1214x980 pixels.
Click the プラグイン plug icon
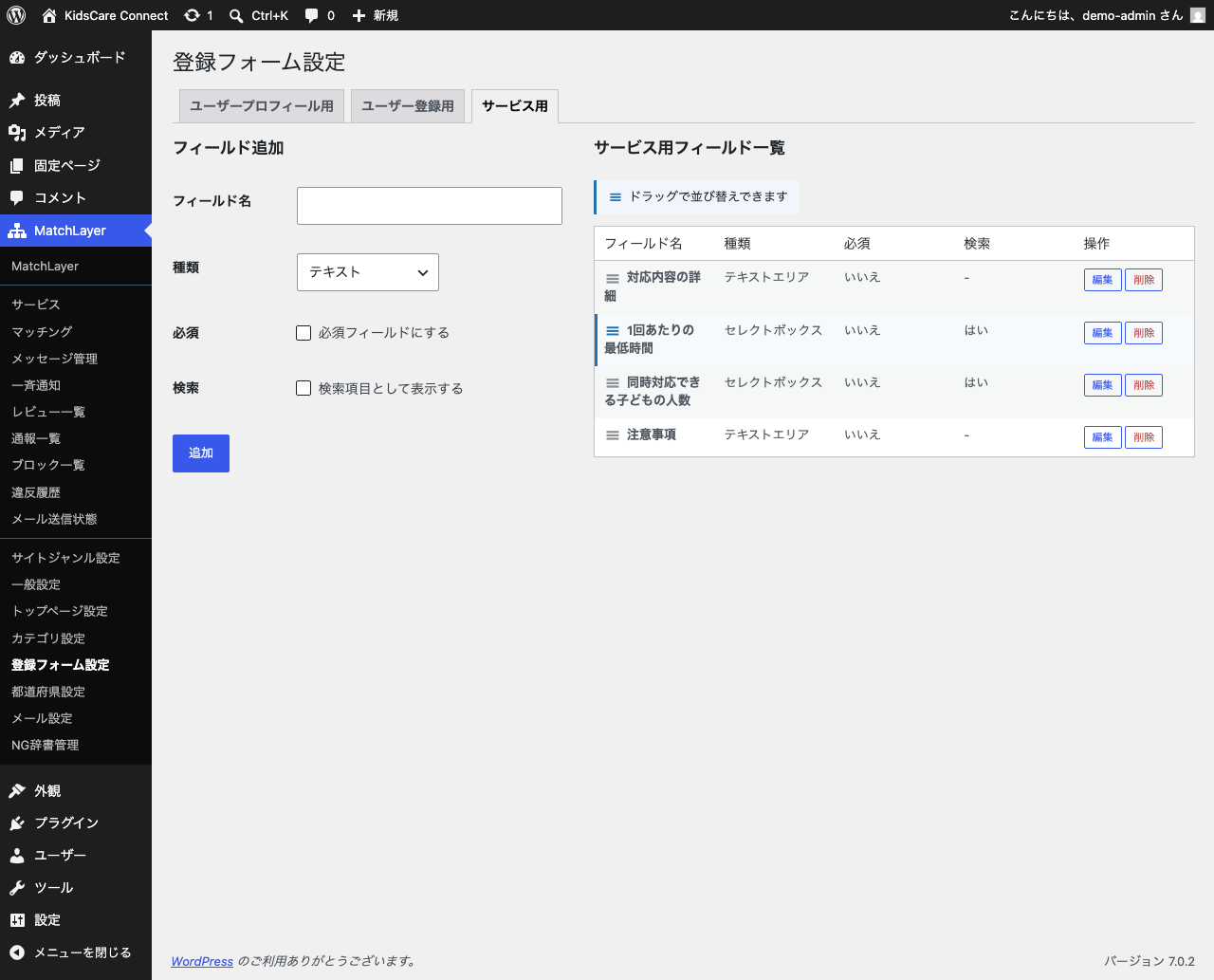point(17,823)
